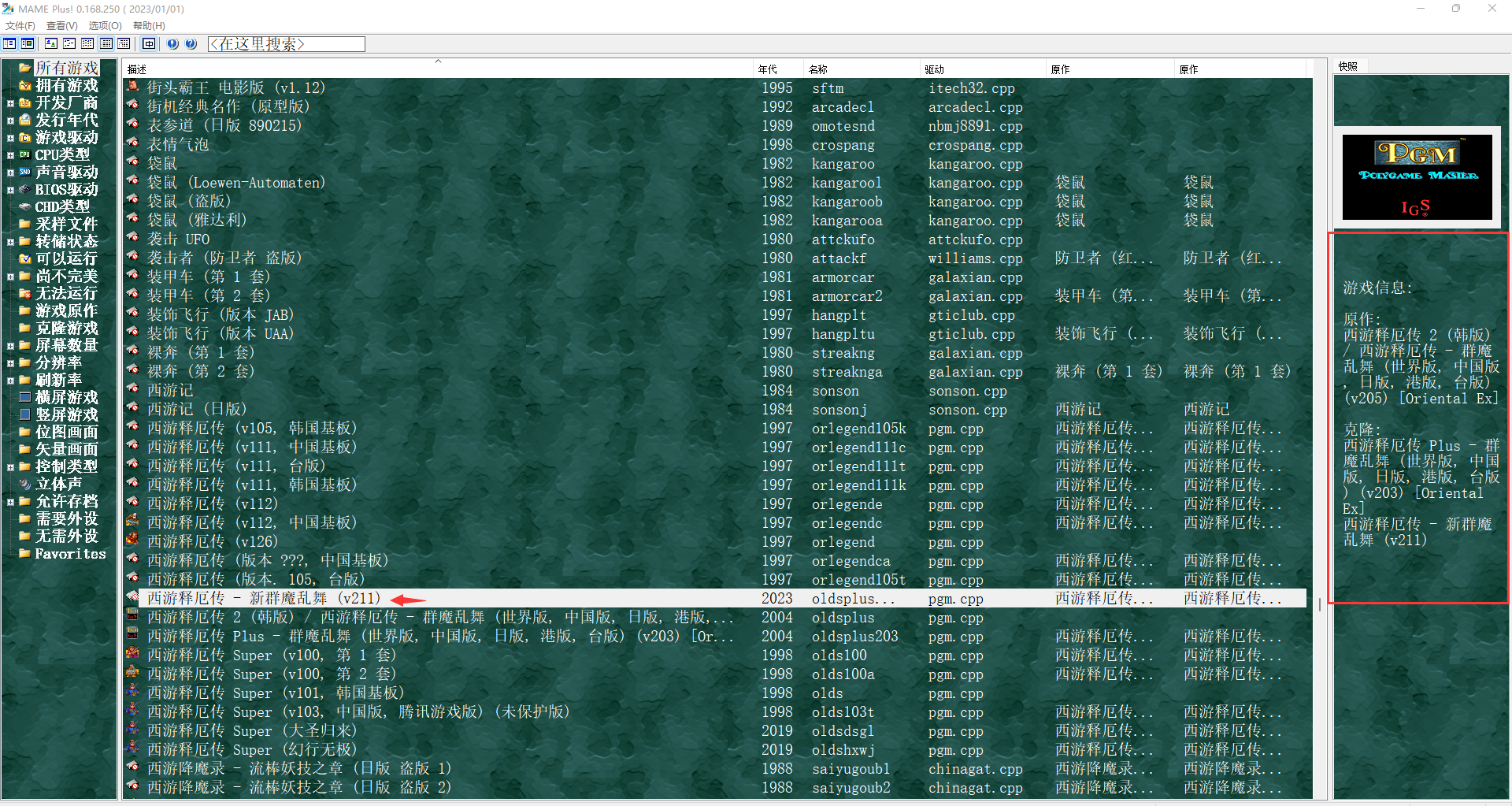Click the Help question mark icon
The height and width of the screenshot is (806, 1512).
(x=191, y=44)
